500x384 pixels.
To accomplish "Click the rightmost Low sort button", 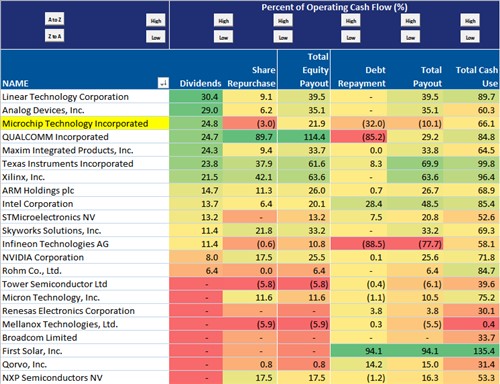I will [x=470, y=37].
